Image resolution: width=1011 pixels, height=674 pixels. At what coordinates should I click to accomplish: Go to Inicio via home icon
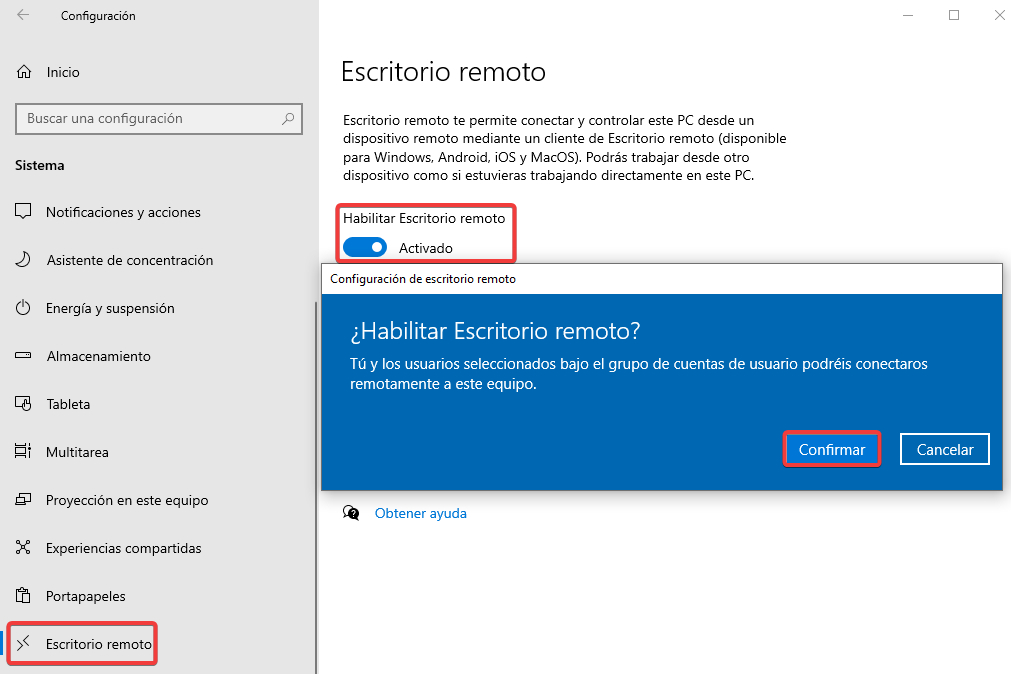(x=24, y=72)
